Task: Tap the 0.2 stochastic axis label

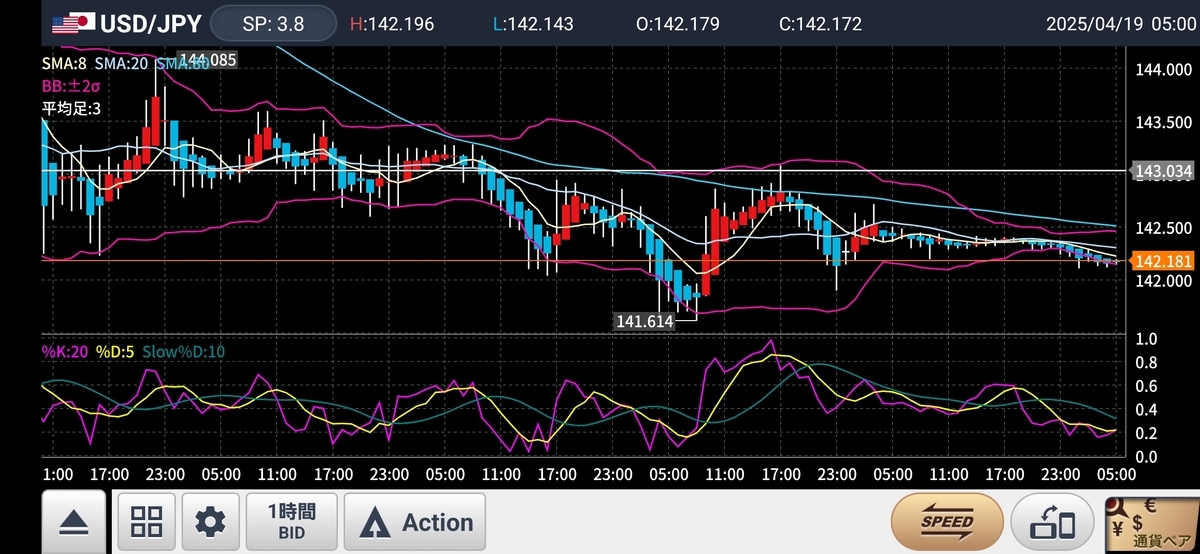Action: [x=1147, y=433]
